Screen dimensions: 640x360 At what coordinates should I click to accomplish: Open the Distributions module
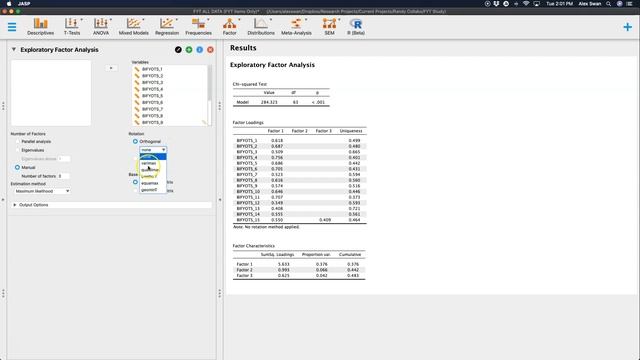coord(261,27)
